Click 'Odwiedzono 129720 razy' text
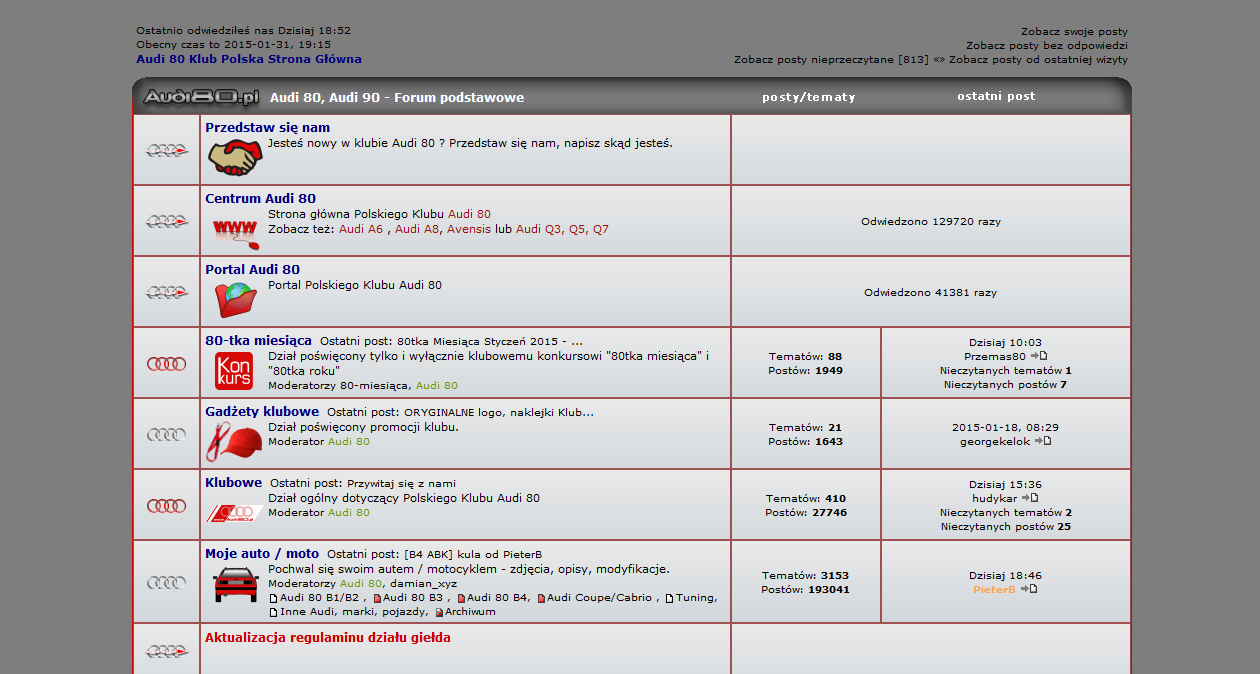1260x674 pixels. pyautogui.click(x=931, y=222)
